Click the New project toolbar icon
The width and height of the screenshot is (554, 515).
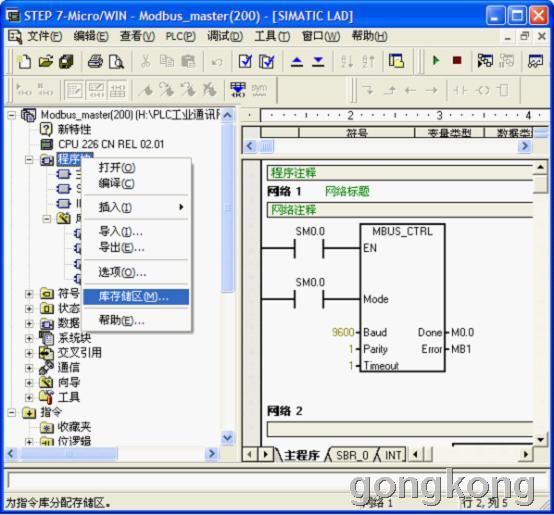click(24, 61)
